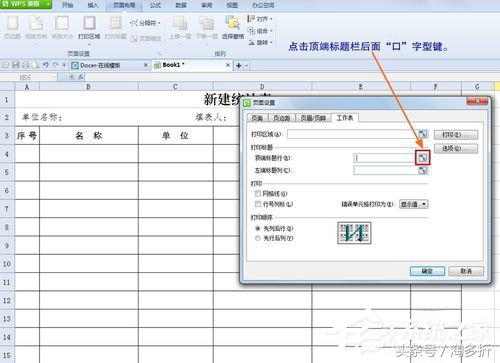This screenshot has height=363, width=500.
Task: Click the Print icon in quick access toolbar
Action: [25, 65]
